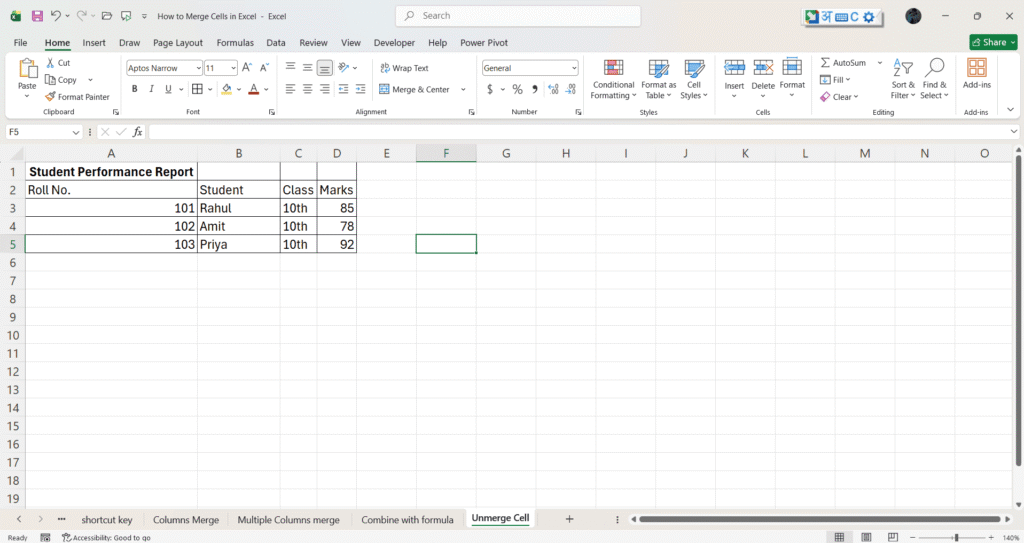1024x543 pixels.
Task: Toggle Bottom Align vertical alignment
Action: coord(325,67)
